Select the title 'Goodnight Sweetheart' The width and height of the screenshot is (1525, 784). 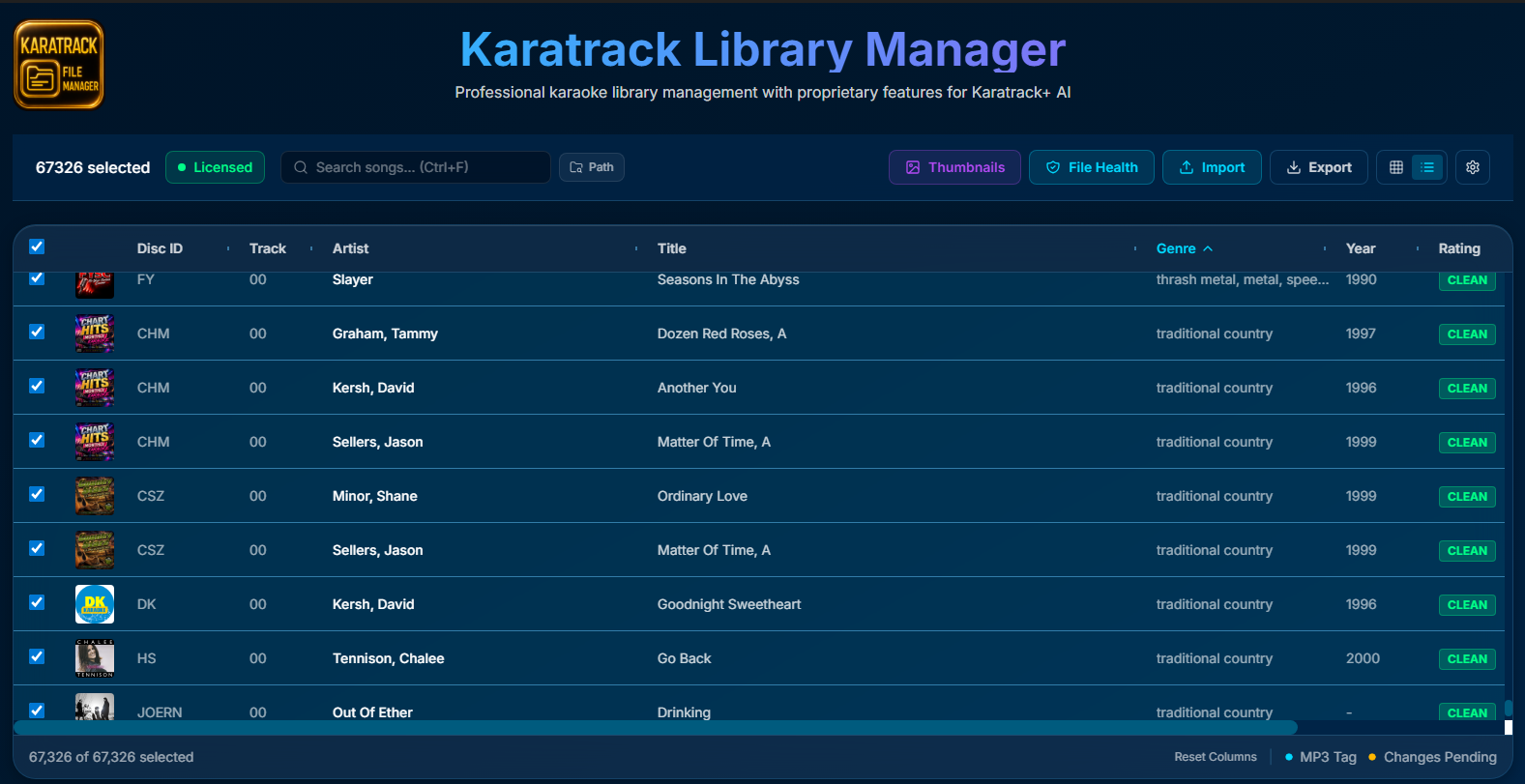[x=729, y=604]
